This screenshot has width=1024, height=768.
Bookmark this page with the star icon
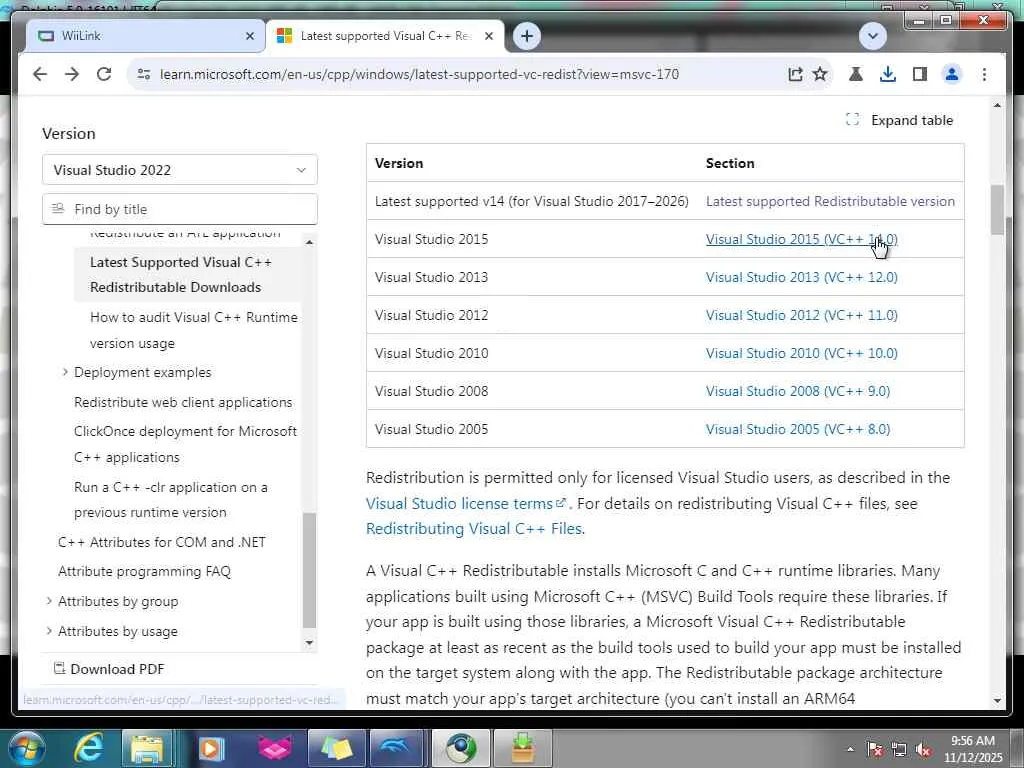coord(820,74)
